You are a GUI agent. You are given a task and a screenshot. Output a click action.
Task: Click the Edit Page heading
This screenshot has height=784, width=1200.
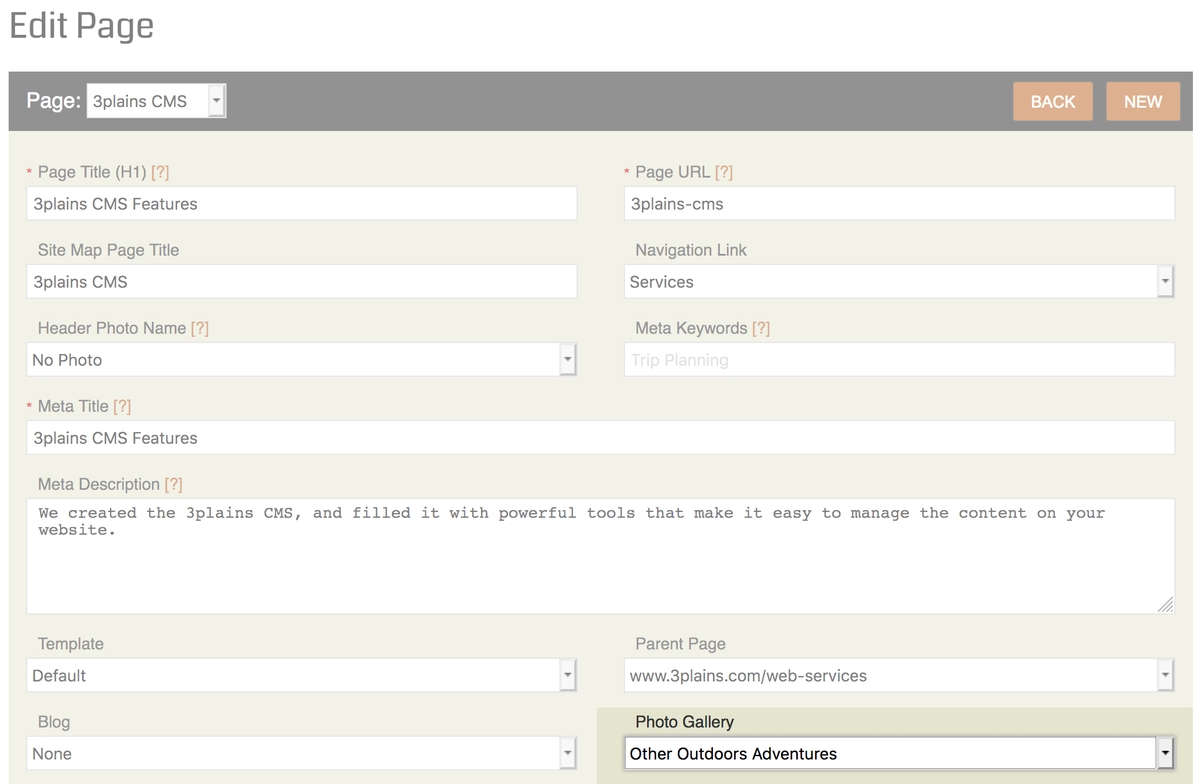82,25
